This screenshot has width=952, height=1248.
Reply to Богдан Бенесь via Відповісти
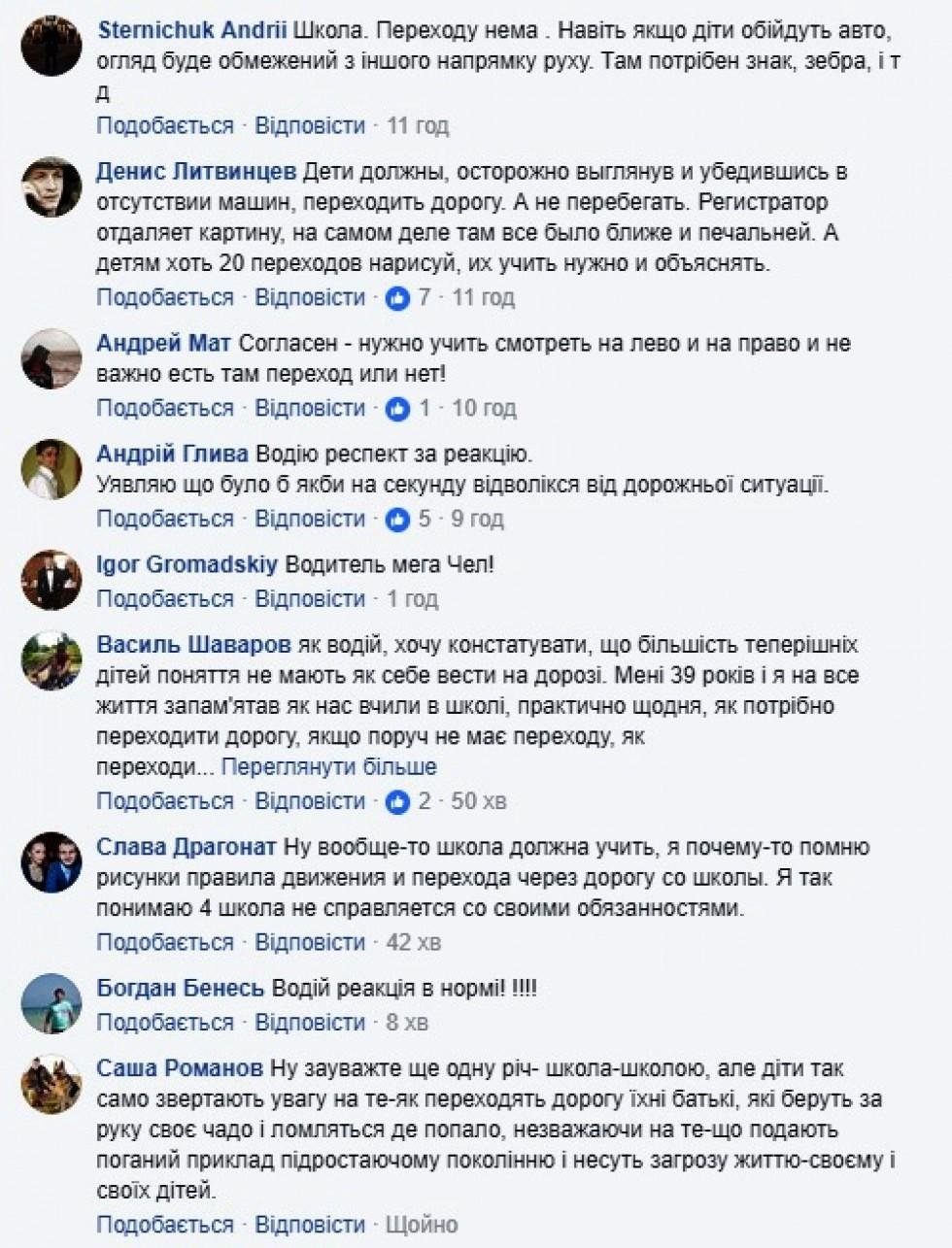coord(310,1022)
